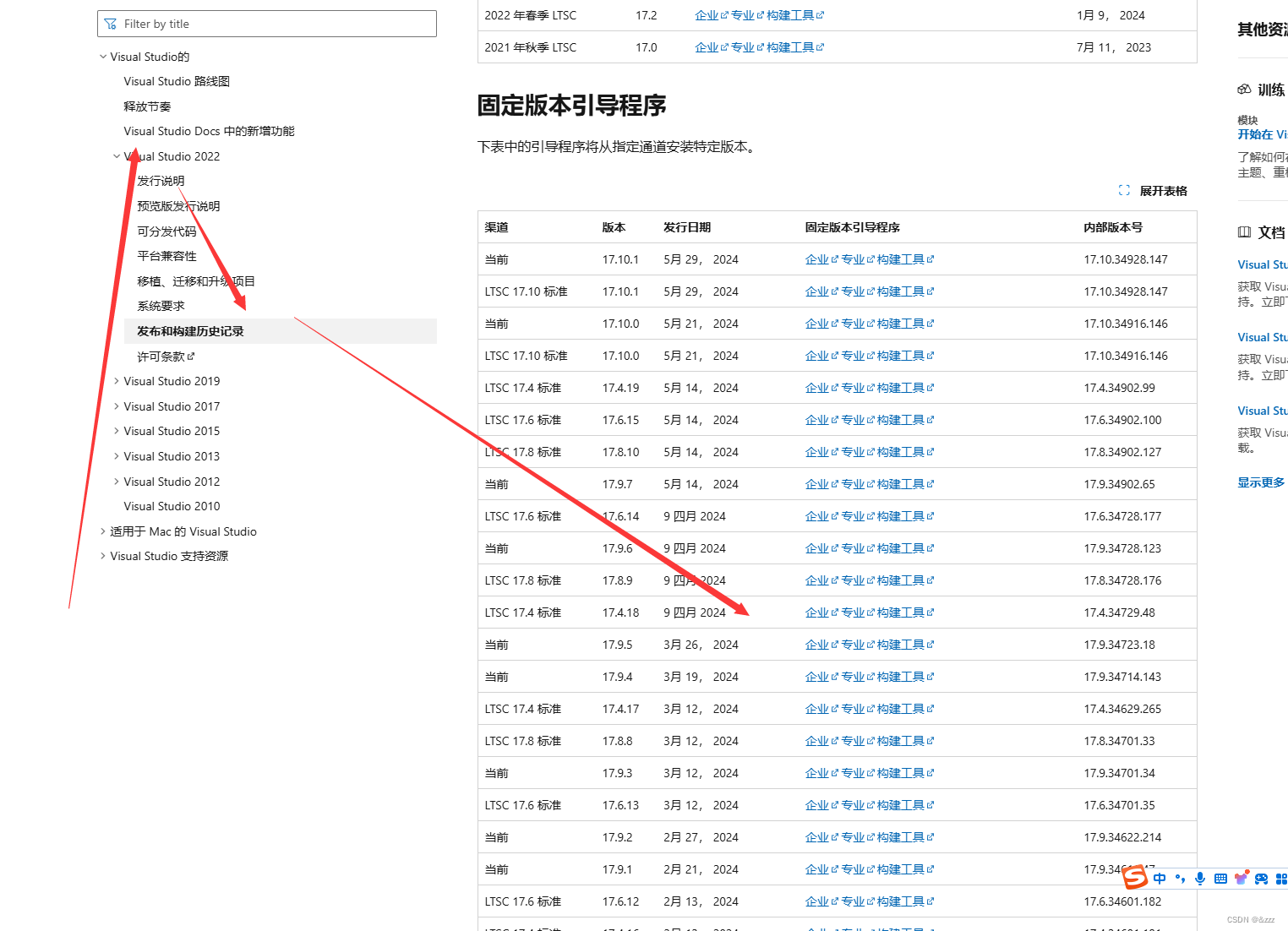
Task: Open 构建工具 link in 当前 17.9.1 row
Action: coord(901,869)
